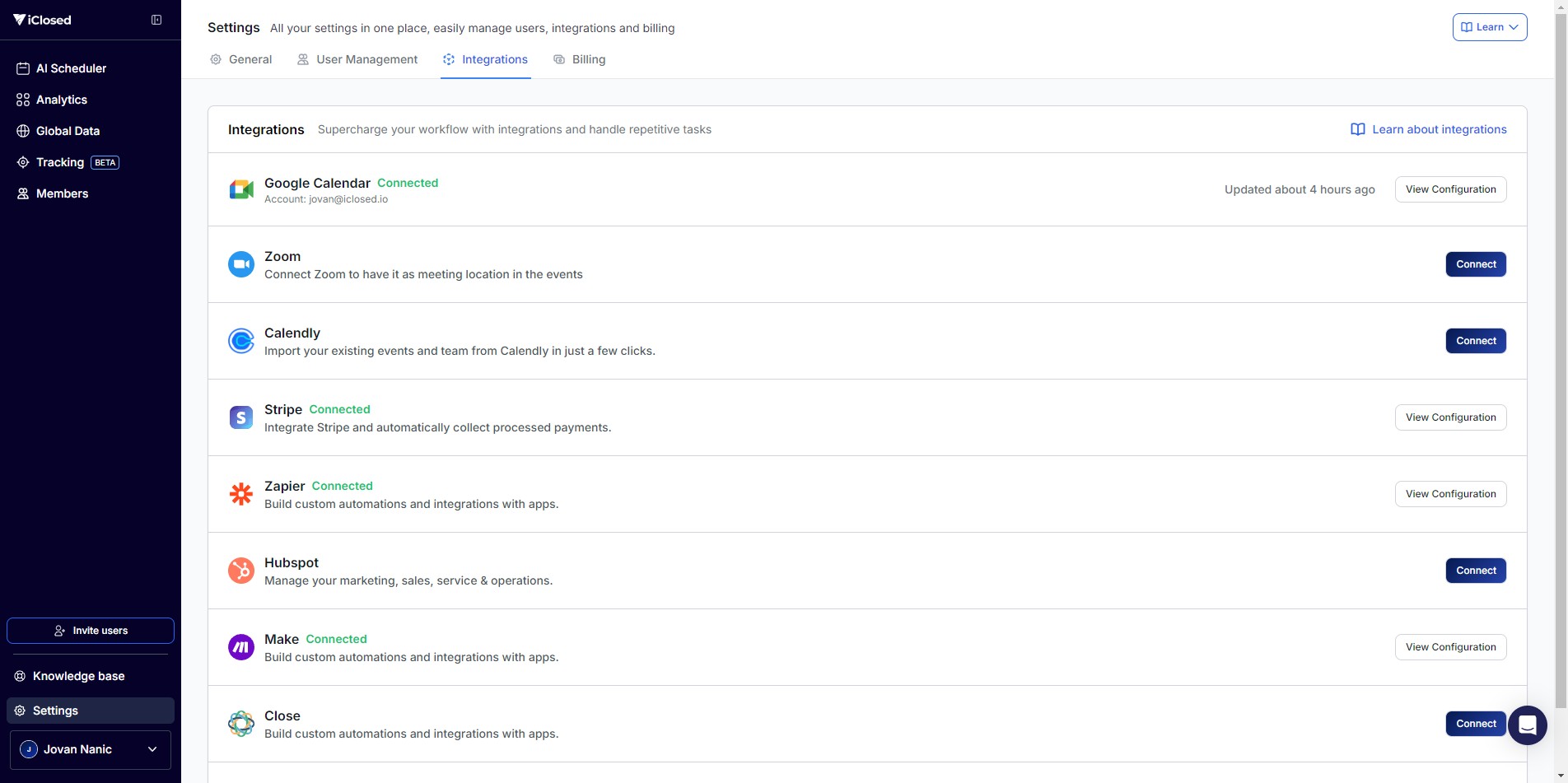Connect the Zoom integration
The image size is (1568, 783).
point(1476,264)
